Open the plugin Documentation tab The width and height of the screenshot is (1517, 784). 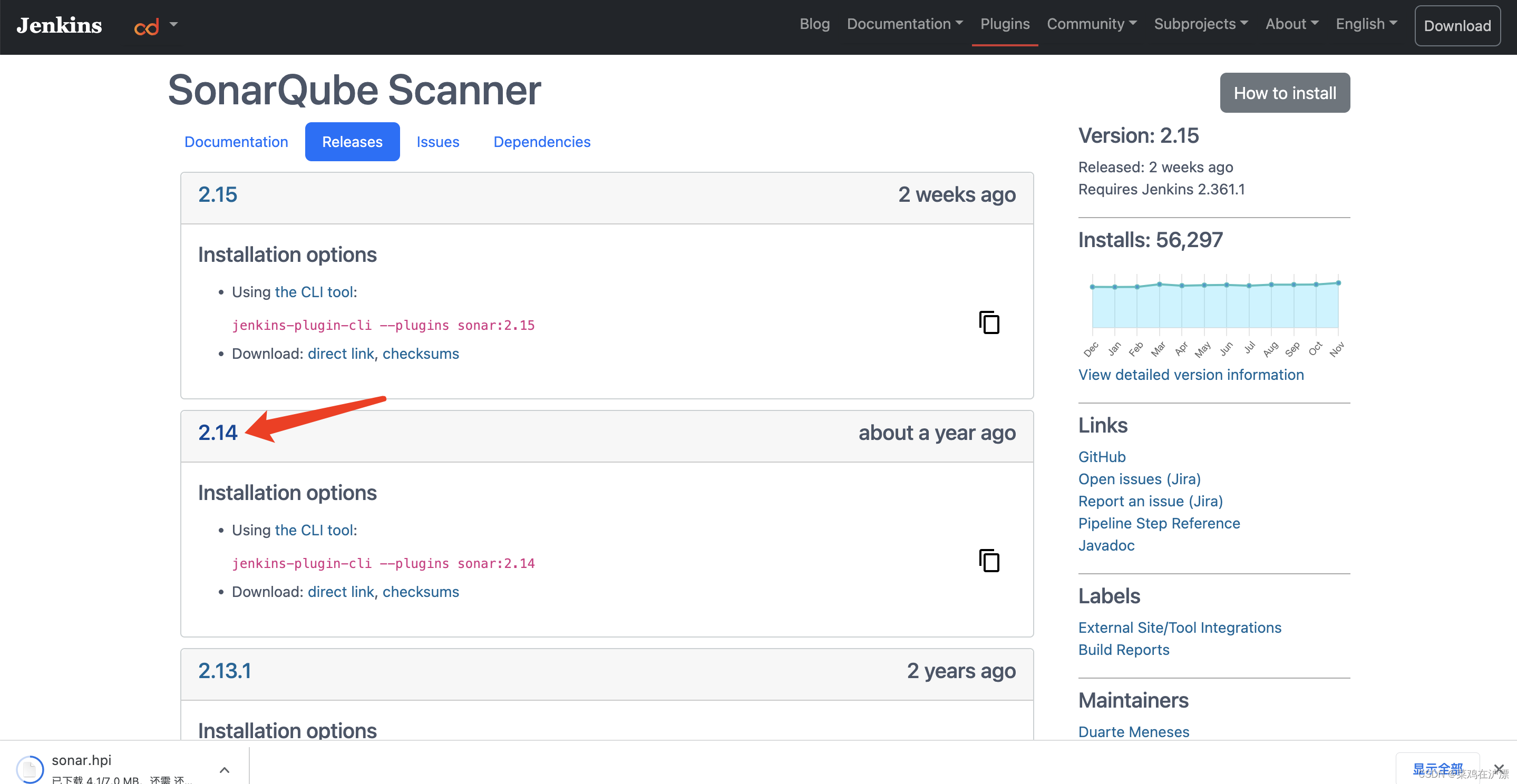click(236, 142)
